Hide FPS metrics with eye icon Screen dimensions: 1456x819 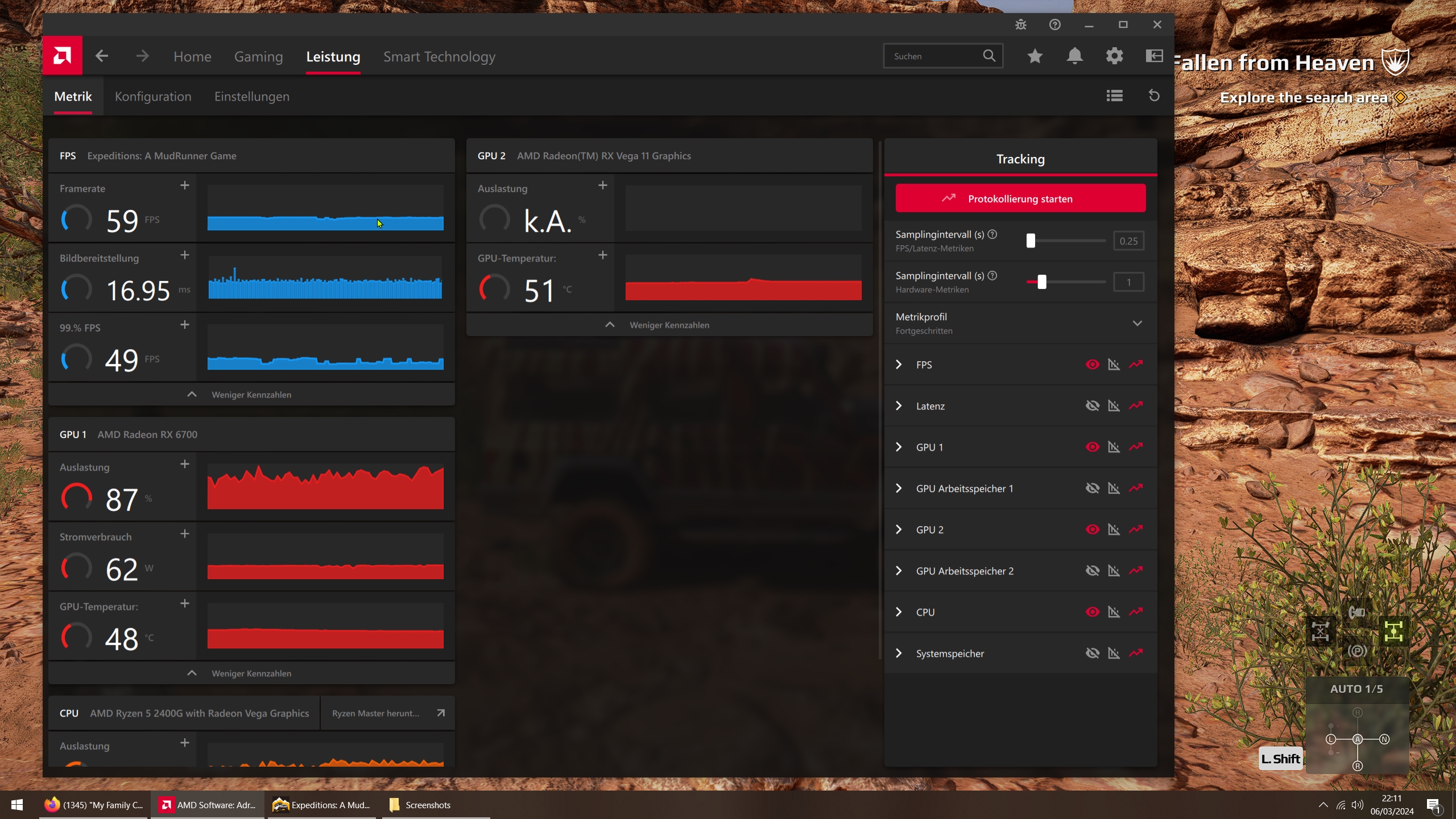tap(1092, 365)
